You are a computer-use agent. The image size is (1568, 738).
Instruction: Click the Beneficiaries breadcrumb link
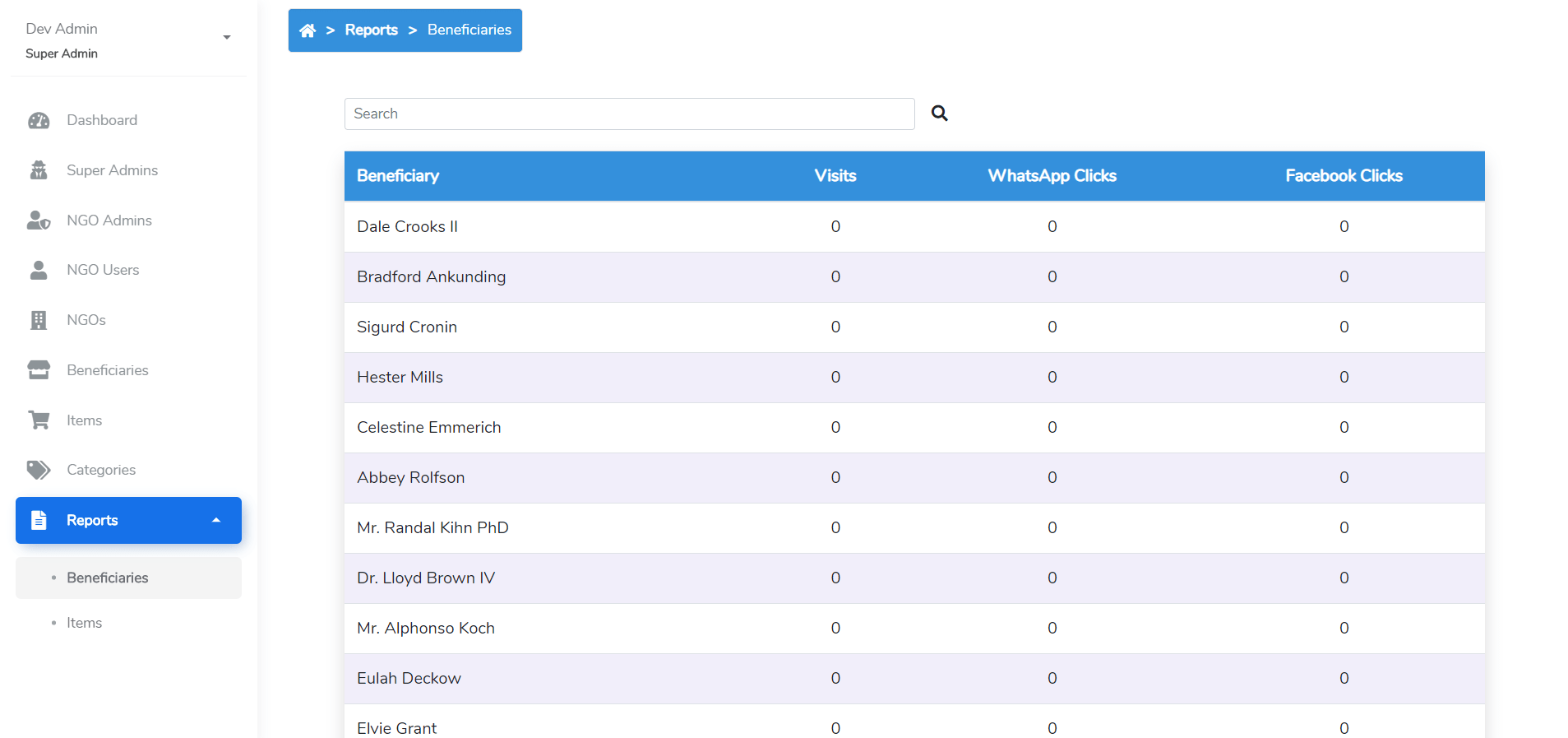tap(469, 30)
